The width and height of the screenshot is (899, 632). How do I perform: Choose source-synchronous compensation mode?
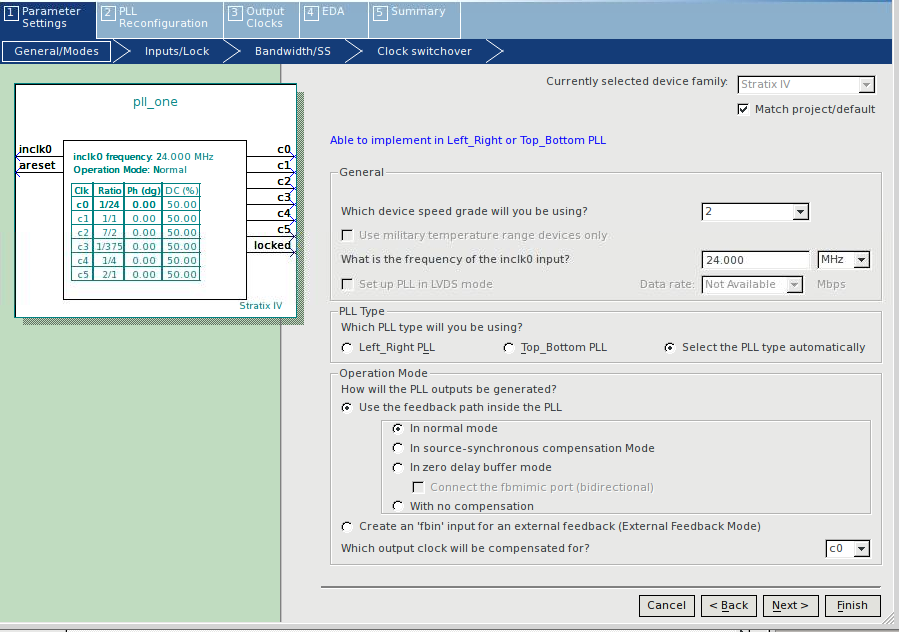tap(398, 448)
